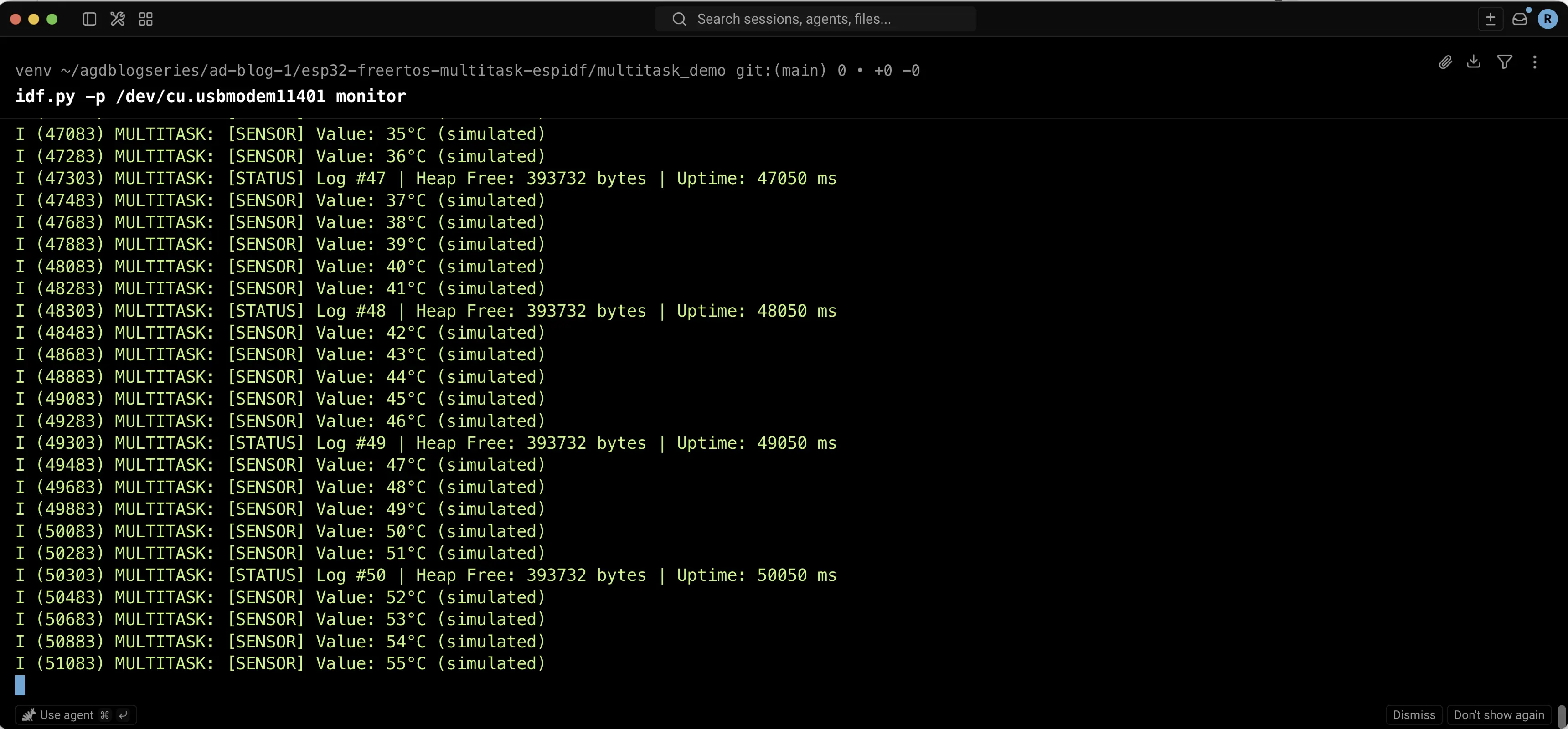Save output with the download icon
Image resolution: width=1568 pixels, height=729 pixels.
(1474, 62)
